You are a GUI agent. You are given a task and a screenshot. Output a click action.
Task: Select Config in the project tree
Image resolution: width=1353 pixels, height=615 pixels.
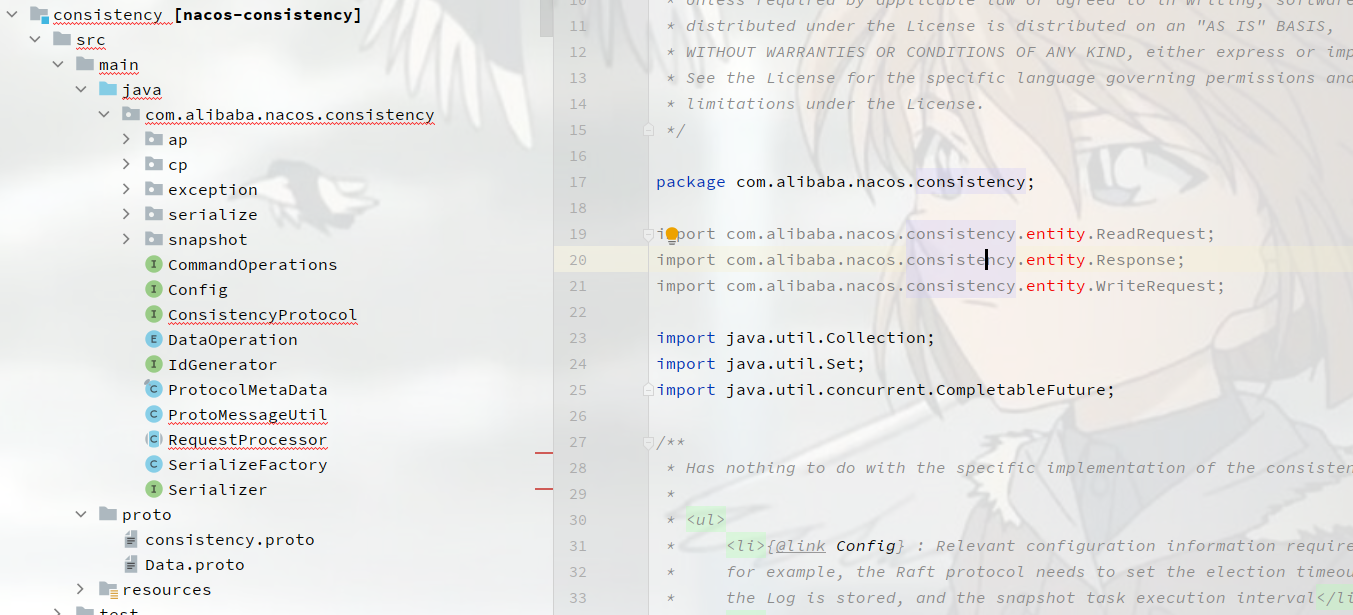pos(198,290)
